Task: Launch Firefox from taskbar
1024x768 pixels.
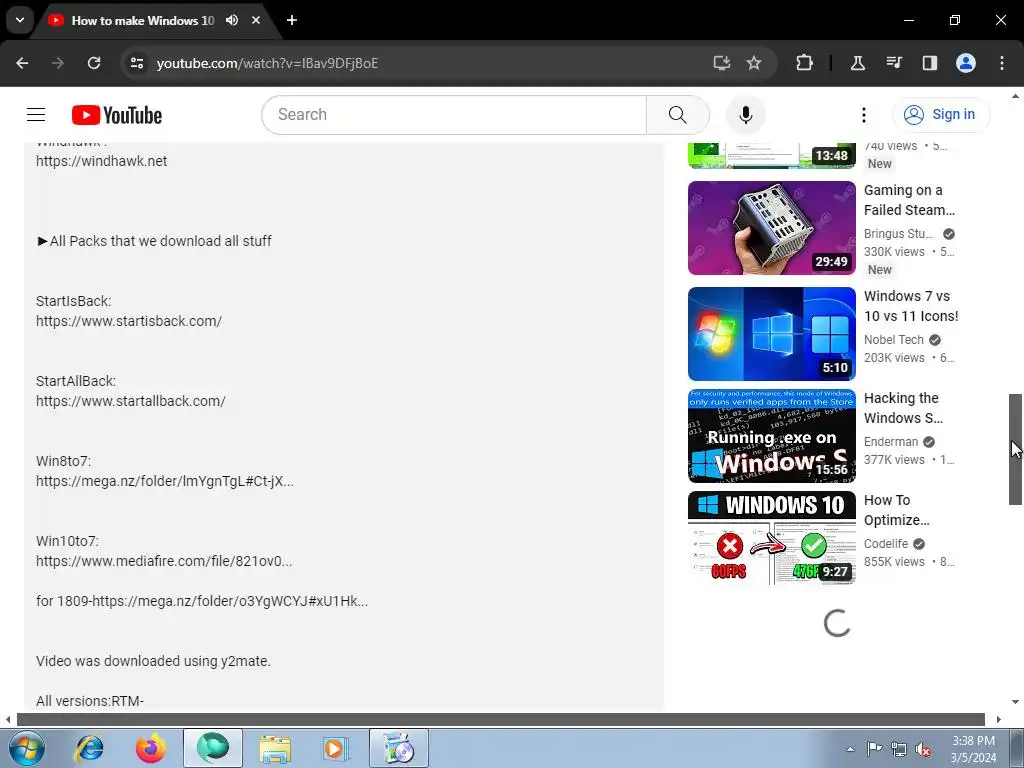Action: pyautogui.click(x=150, y=748)
